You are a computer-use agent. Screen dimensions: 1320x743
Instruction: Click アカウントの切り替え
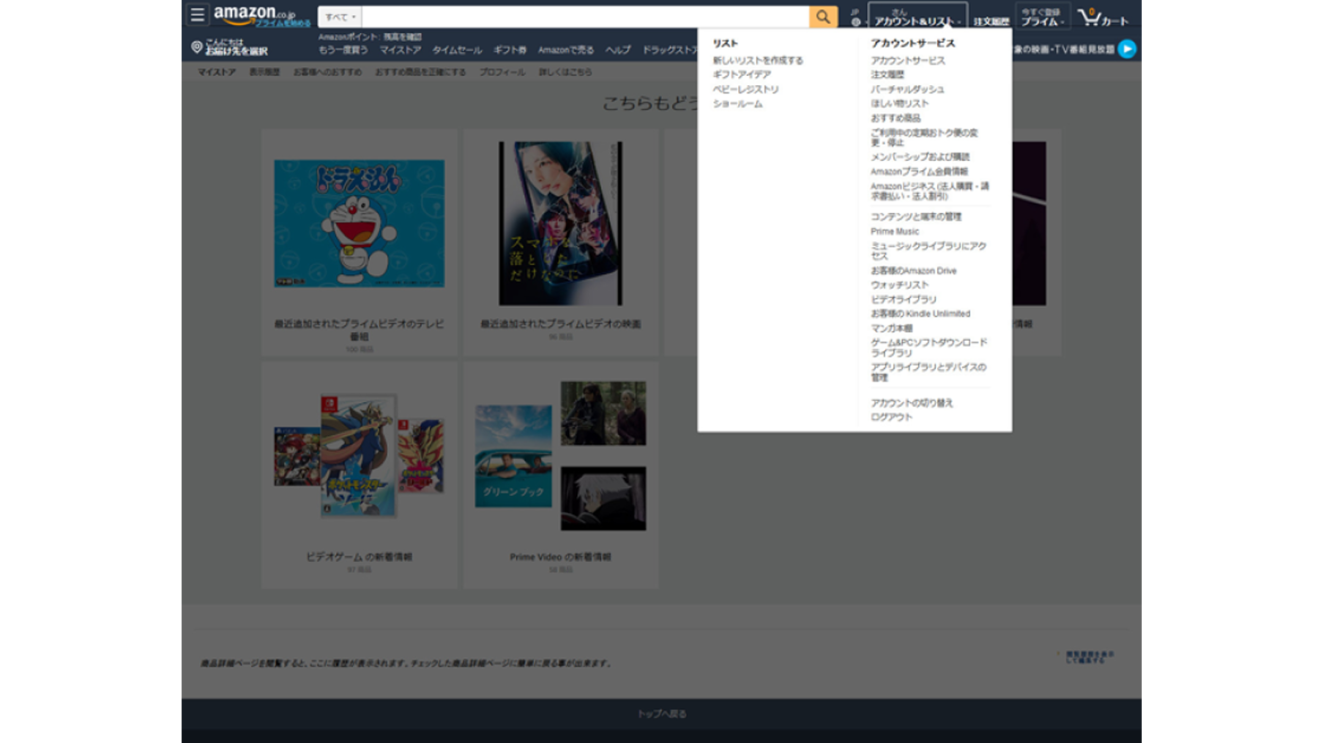coord(912,403)
